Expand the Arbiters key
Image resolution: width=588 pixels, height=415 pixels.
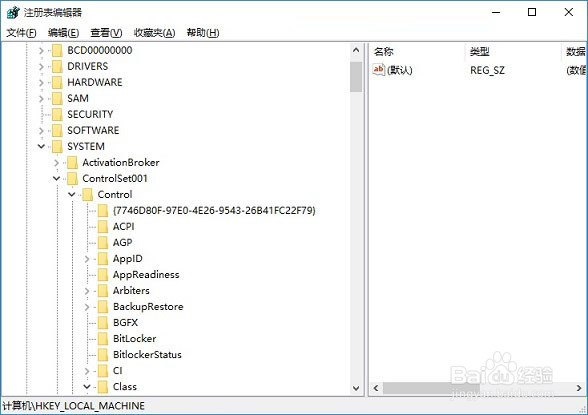click(x=87, y=291)
